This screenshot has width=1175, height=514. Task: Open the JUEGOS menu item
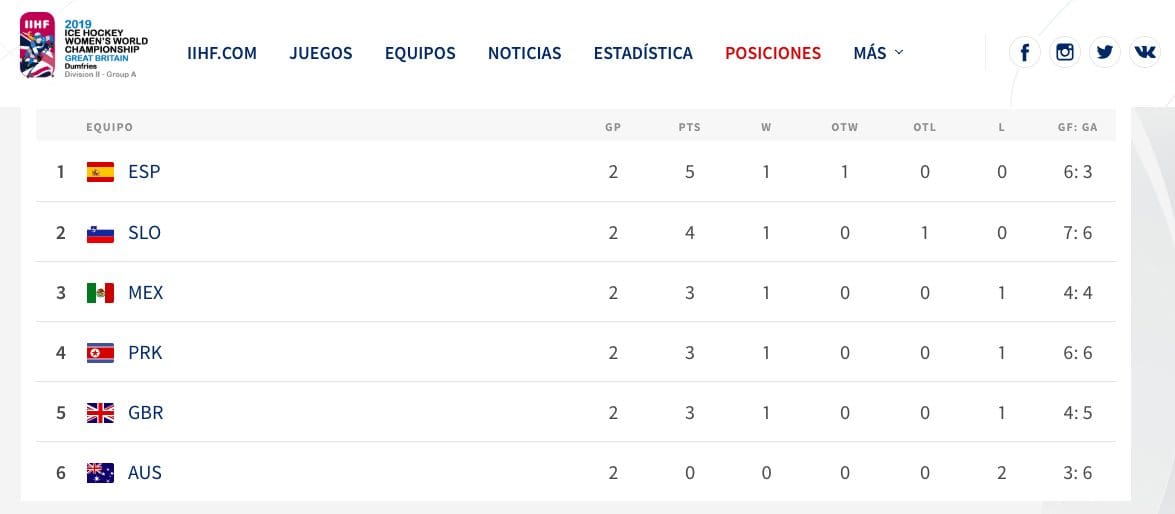click(321, 53)
